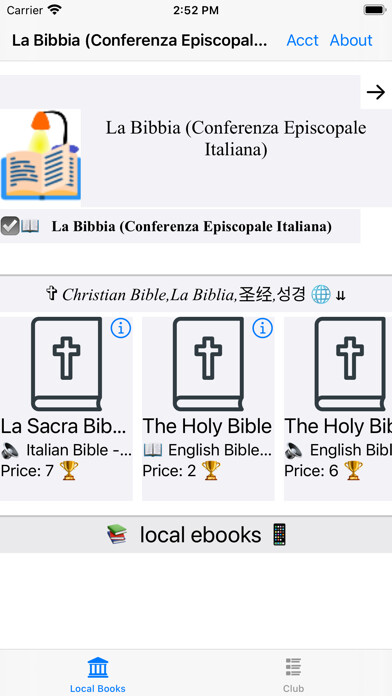Open La Sacra Bibbia book cover

click(x=66, y=364)
